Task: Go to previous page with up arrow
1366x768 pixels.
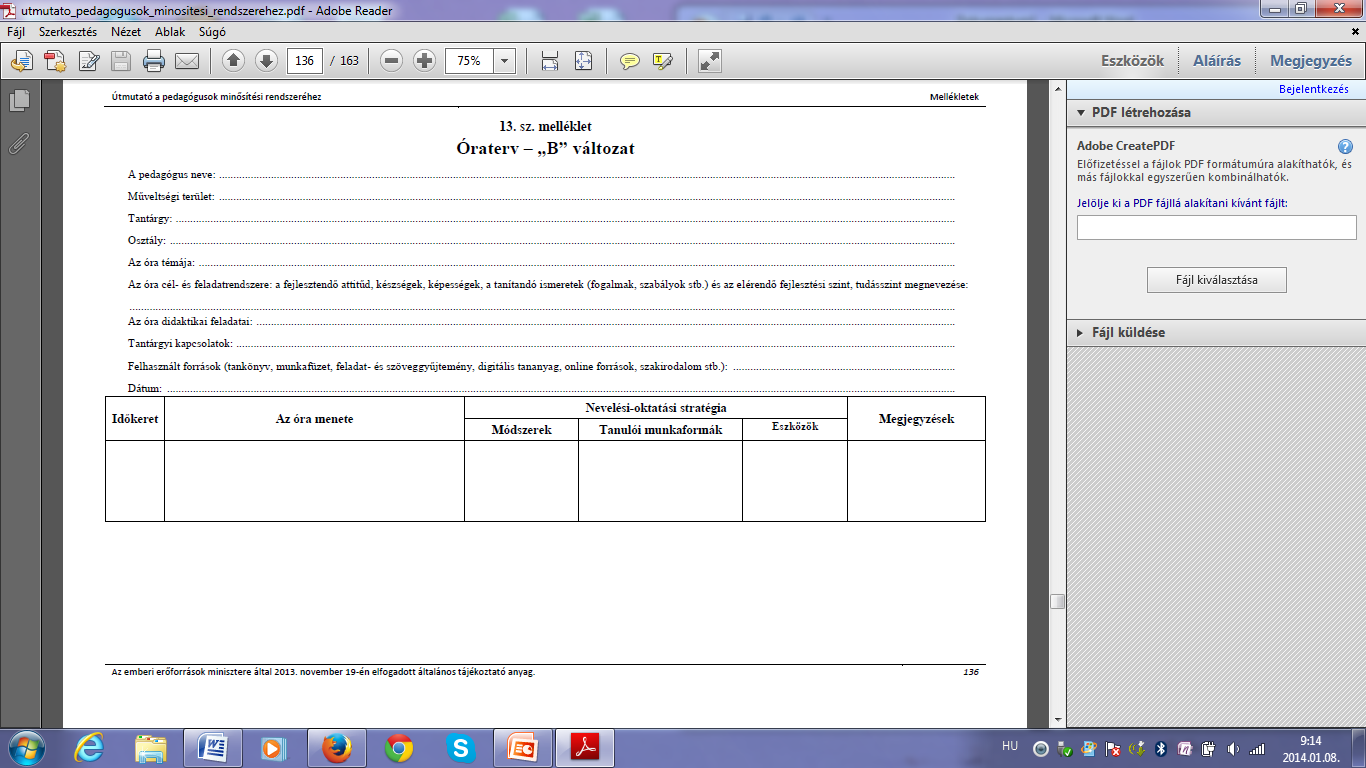Action: click(234, 61)
